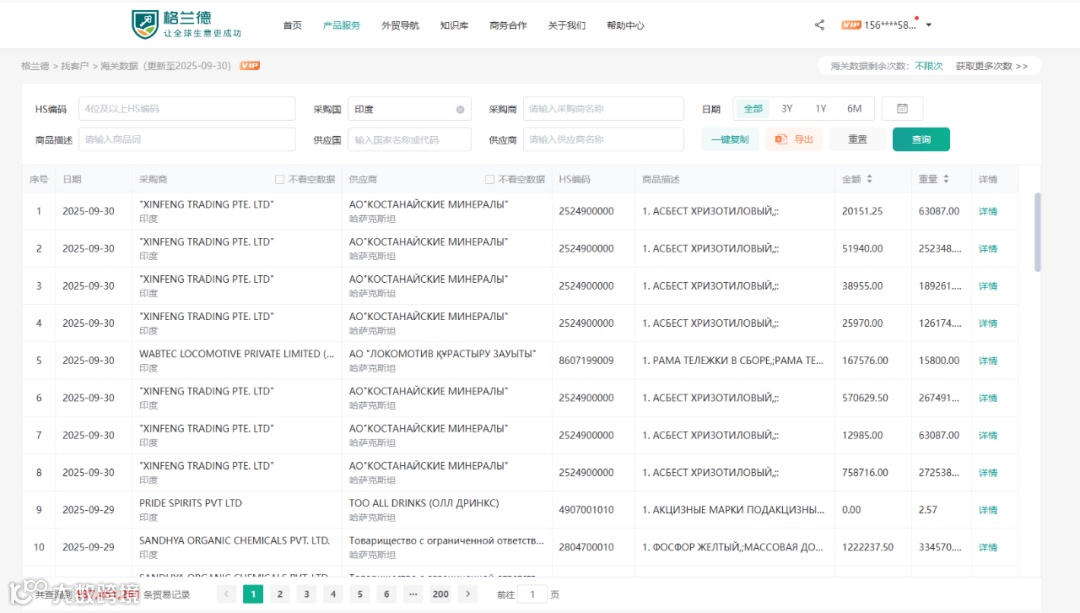Image resolution: width=1080 pixels, height=613 pixels.
Task: Focus the 供应商 name input field
Action: pyautogui.click(x=603, y=139)
